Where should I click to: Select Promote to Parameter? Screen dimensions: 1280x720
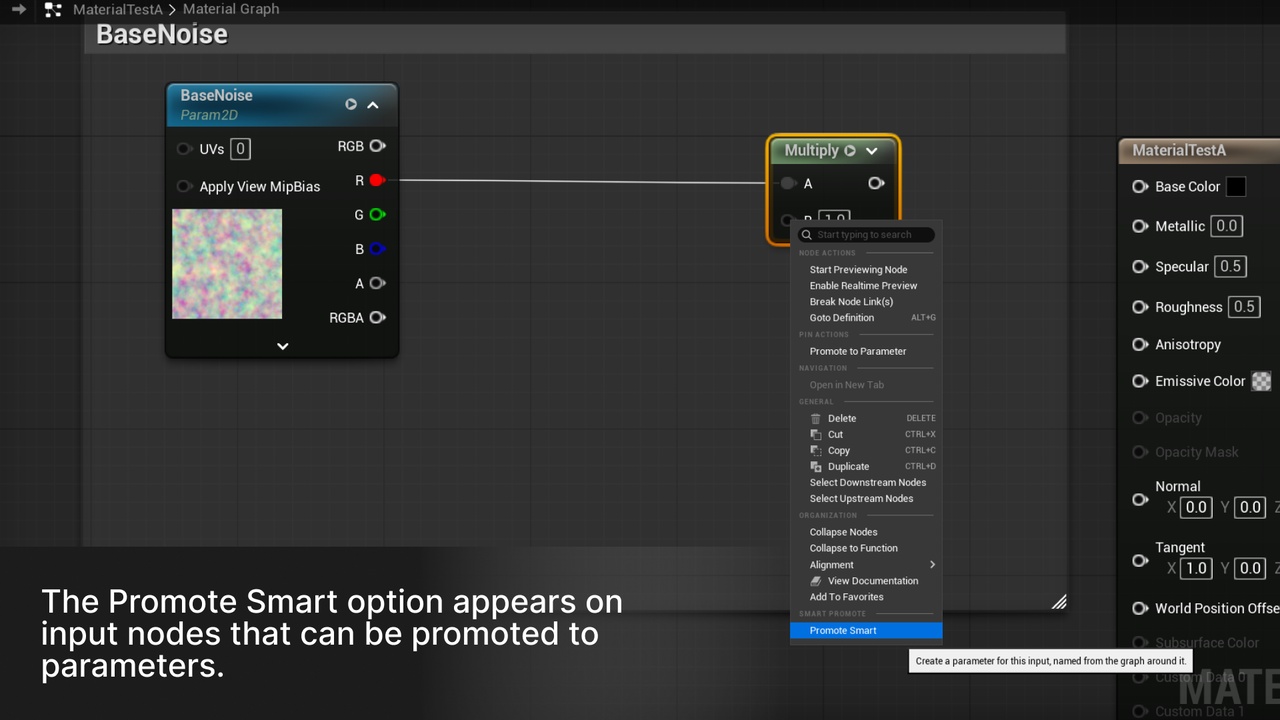pyautogui.click(x=866, y=351)
